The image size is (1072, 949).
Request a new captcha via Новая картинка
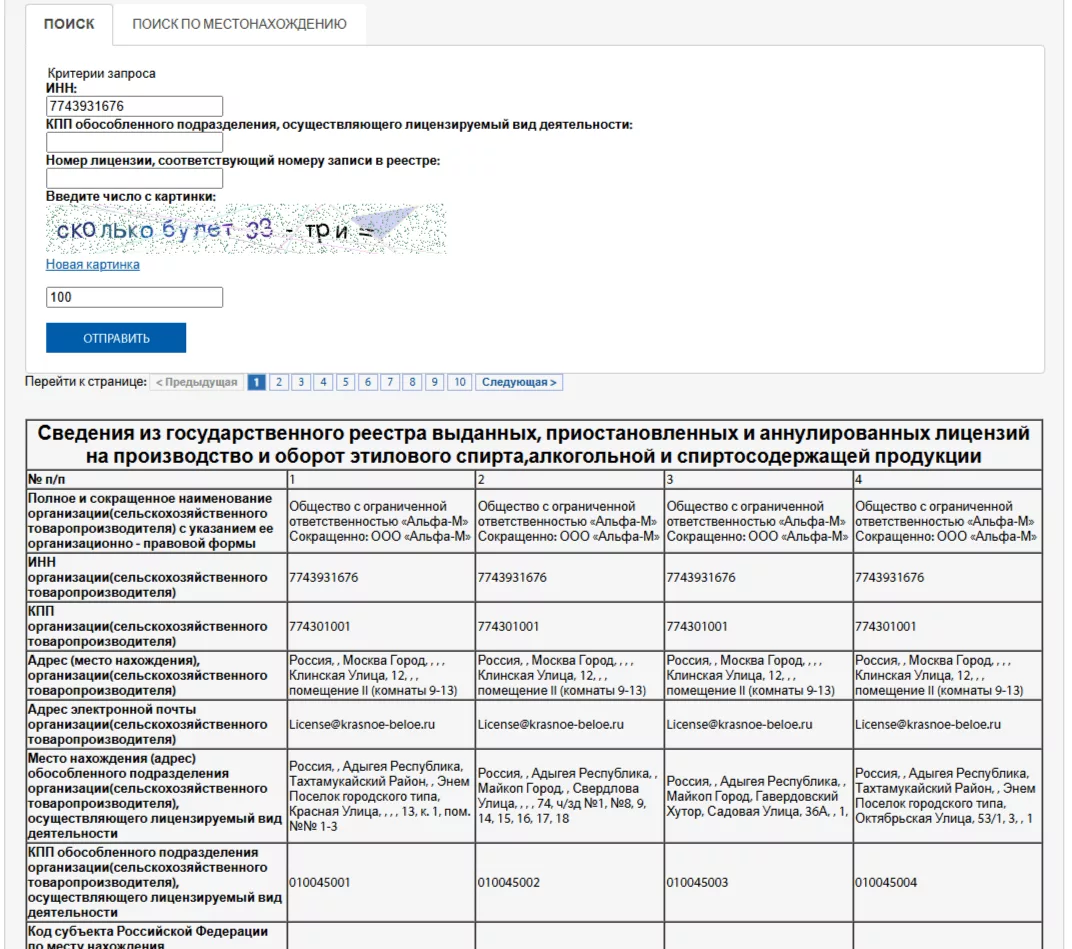click(92, 265)
